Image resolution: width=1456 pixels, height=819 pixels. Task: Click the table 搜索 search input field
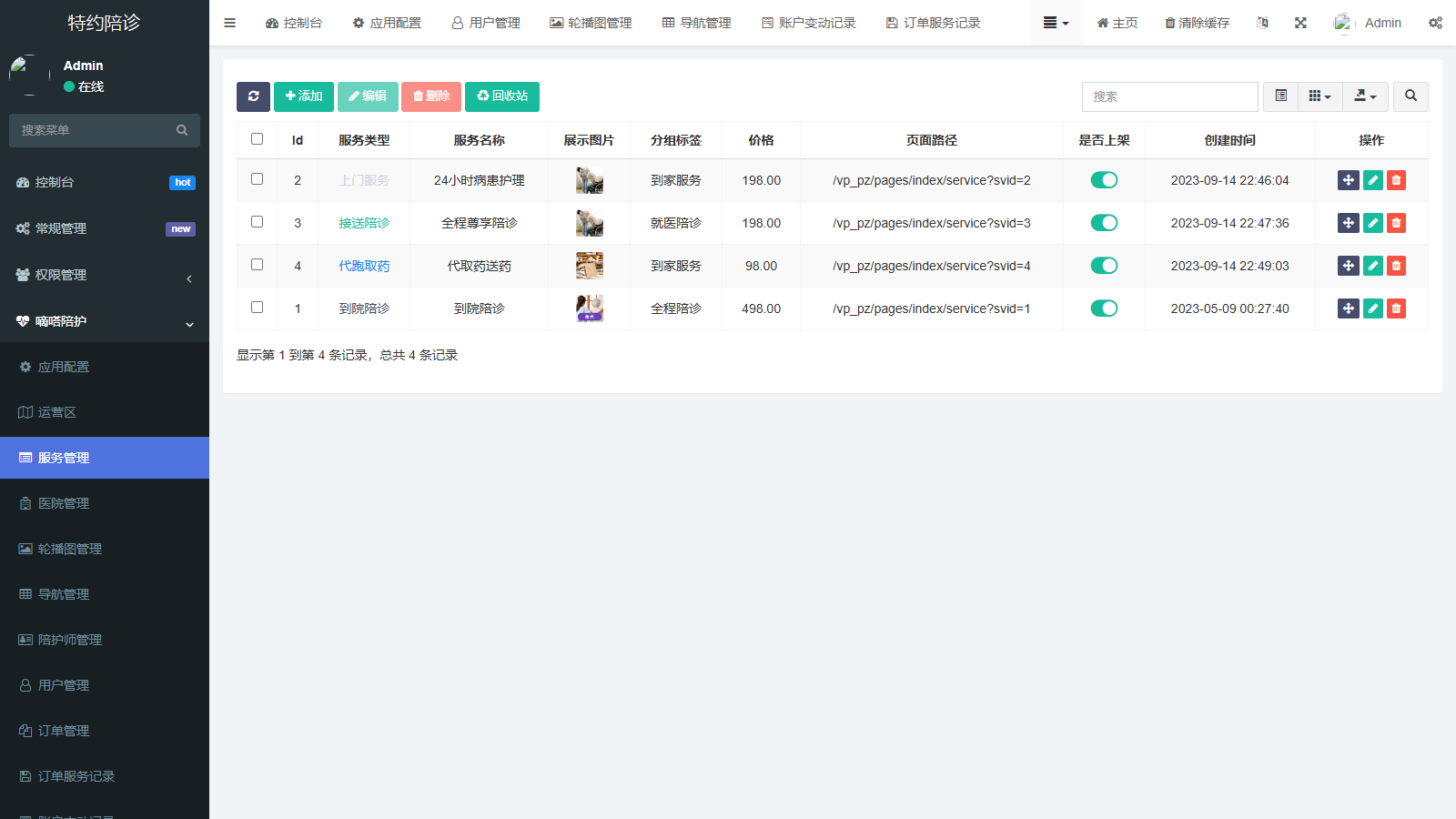click(1169, 96)
